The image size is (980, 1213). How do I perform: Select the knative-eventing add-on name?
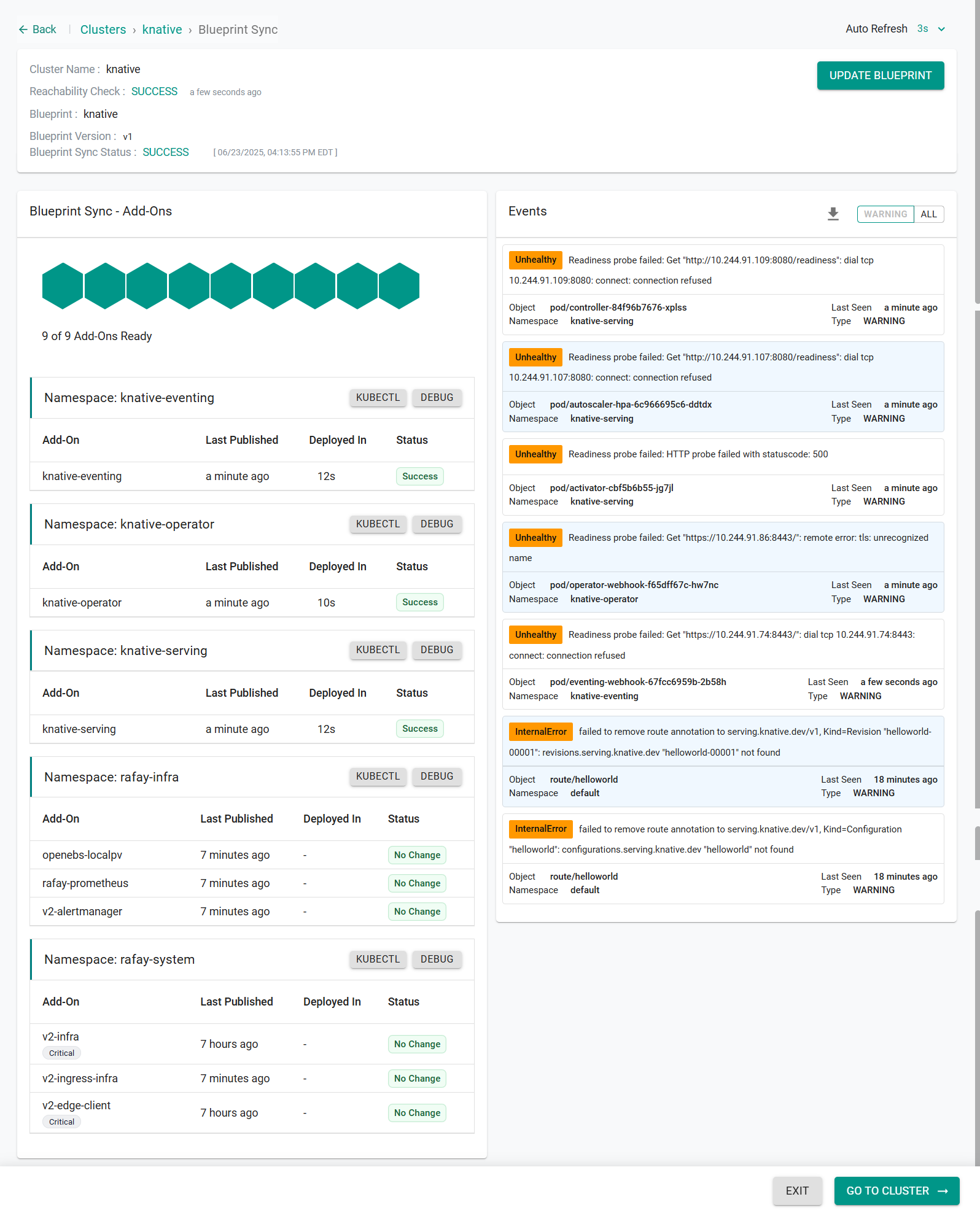click(x=82, y=476)
